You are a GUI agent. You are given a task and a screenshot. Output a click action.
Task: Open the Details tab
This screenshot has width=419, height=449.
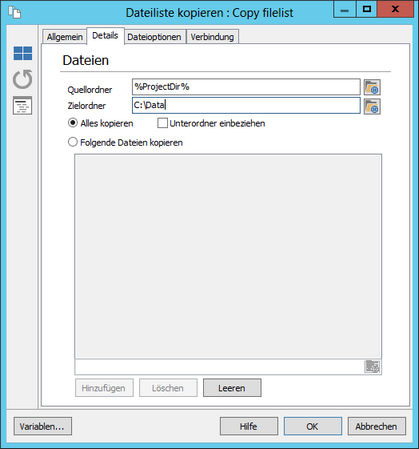click(x=105, y=36)
